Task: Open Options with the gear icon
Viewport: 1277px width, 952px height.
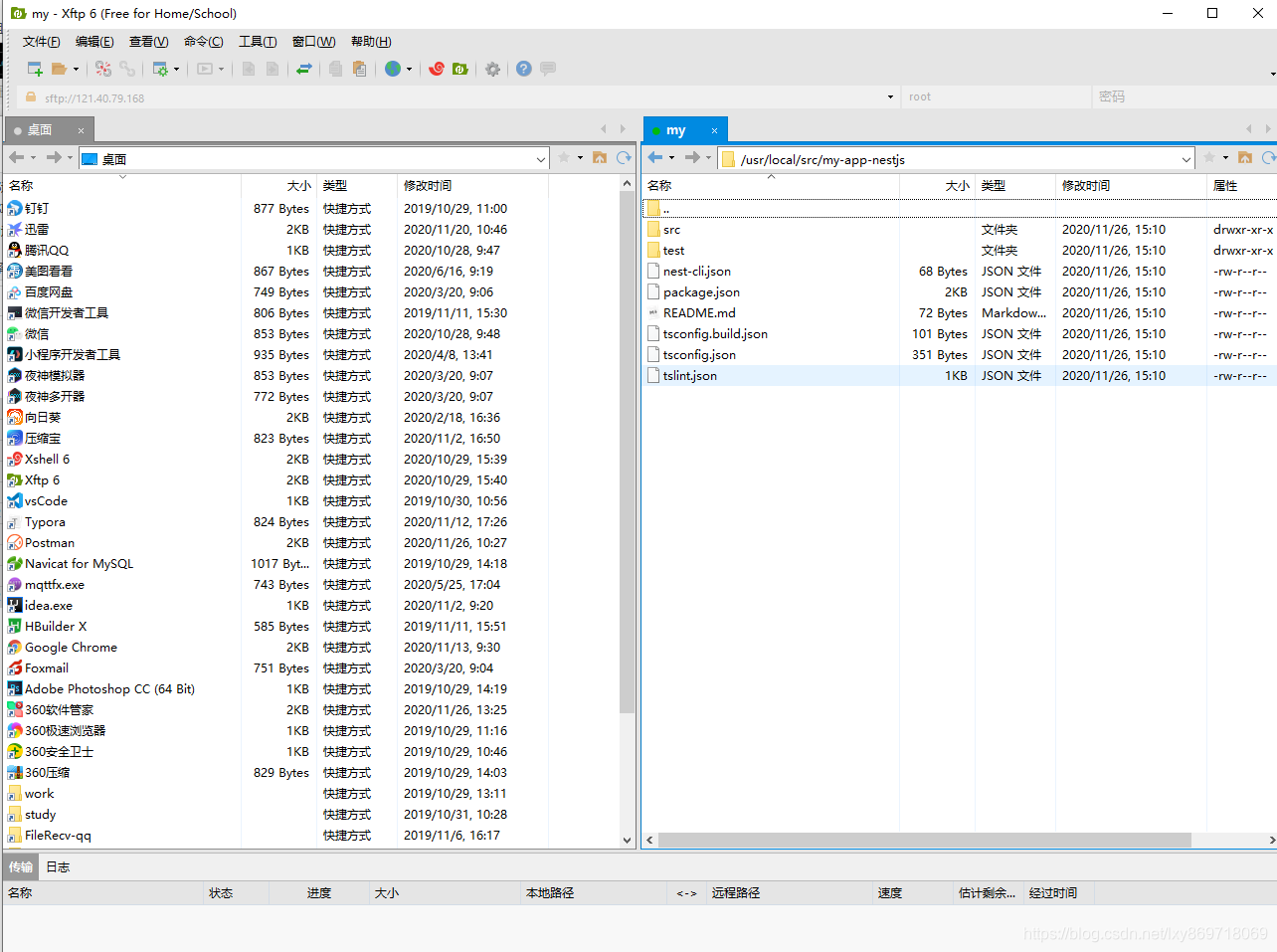Action: pyautogui.click(x=492, y=69)
